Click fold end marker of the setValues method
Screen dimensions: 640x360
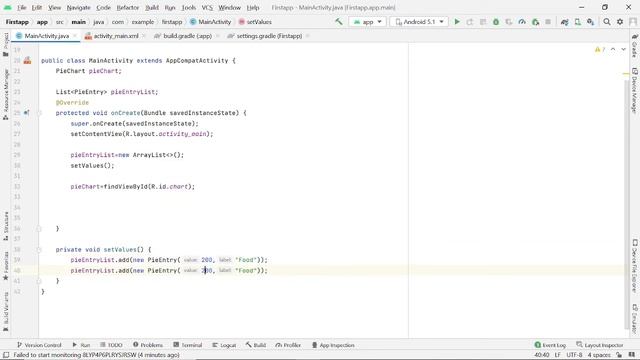tap(39, 281)
